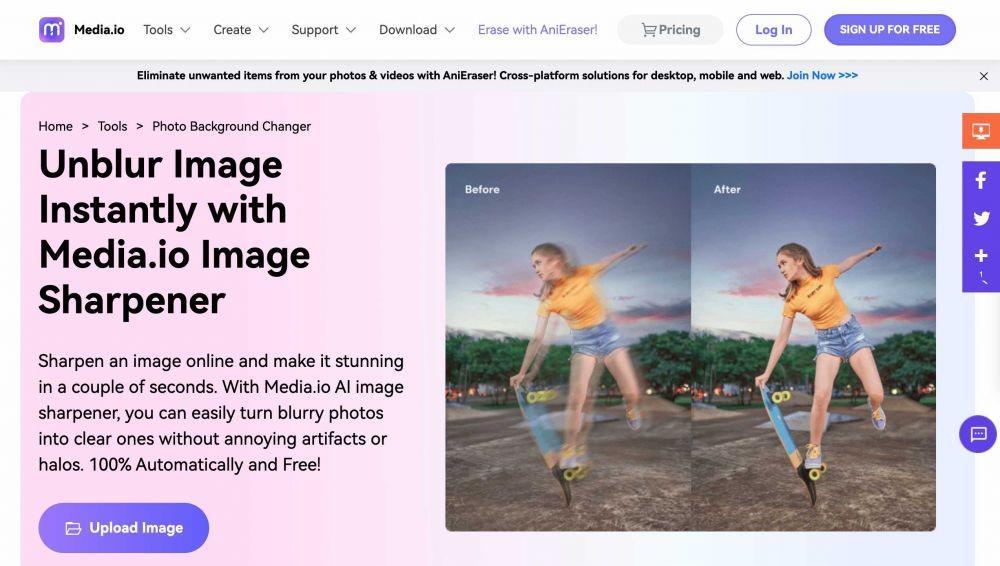Screen dimensions: 1000x566
Task: Expand more sharing options plus icon
Action: (981, 256)
